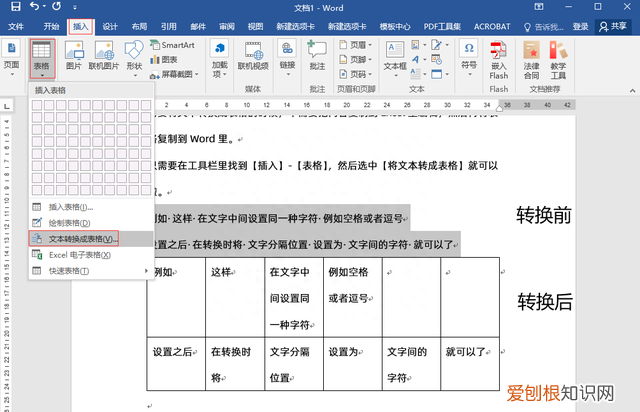
Task: Select the 插入 ribbon tab
Action: pos(81,27)
